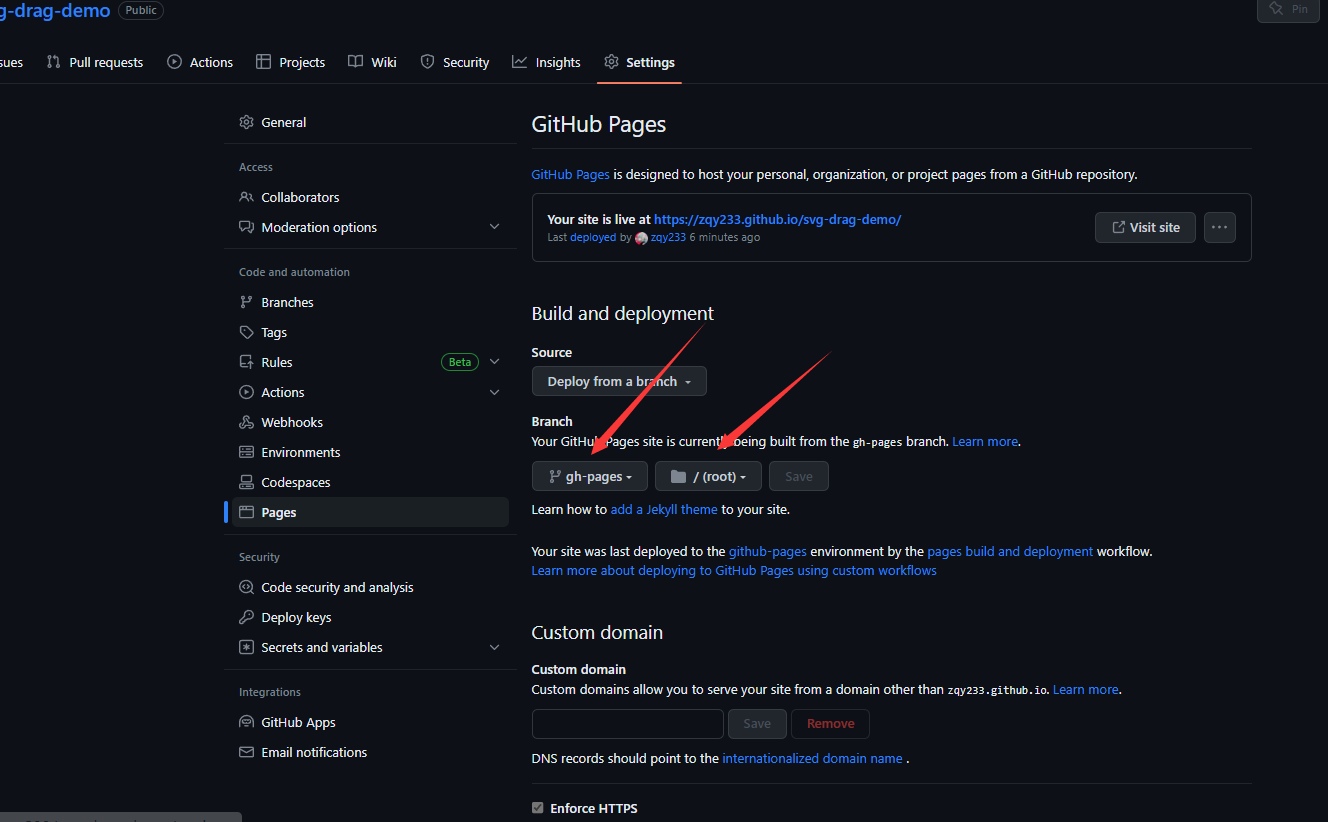Open the Actions repository tab
Viewport: 1328px width, 822px height.
pyautogui.click(x=200, y=62)
